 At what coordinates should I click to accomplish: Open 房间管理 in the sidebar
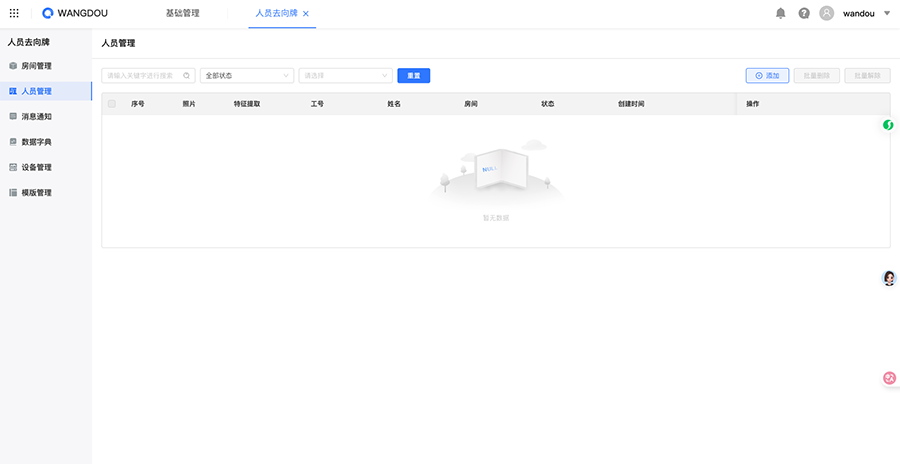tap(46, 66)
